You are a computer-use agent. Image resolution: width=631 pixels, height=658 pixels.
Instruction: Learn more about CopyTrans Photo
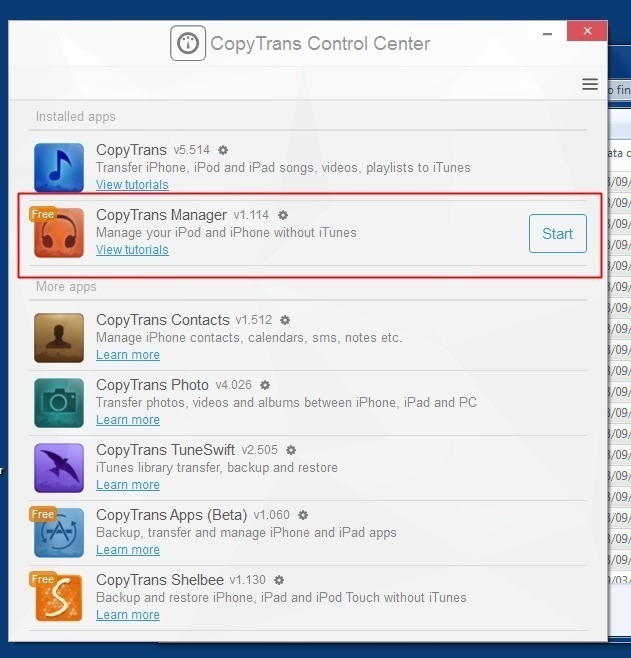[128, 420]
